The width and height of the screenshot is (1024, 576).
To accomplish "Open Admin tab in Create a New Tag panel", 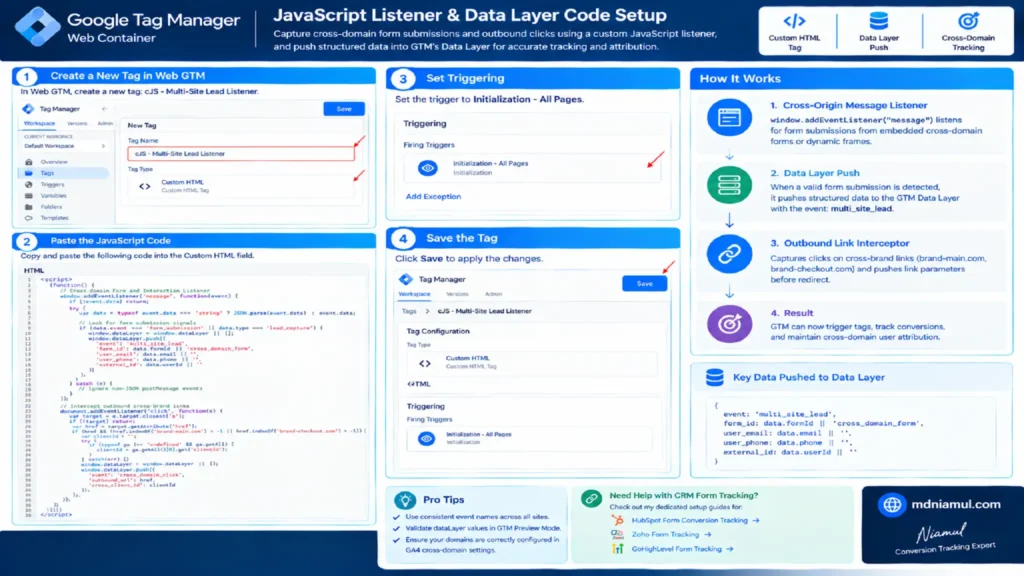I will [104, 123].
